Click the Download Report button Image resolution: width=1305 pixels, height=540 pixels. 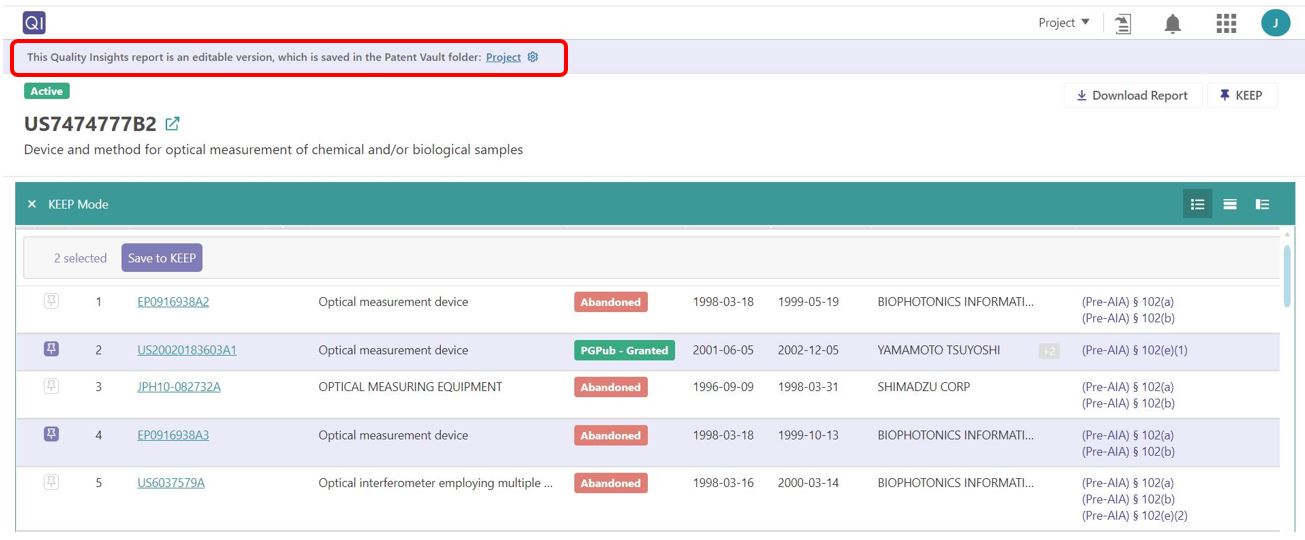point(1132,96)
